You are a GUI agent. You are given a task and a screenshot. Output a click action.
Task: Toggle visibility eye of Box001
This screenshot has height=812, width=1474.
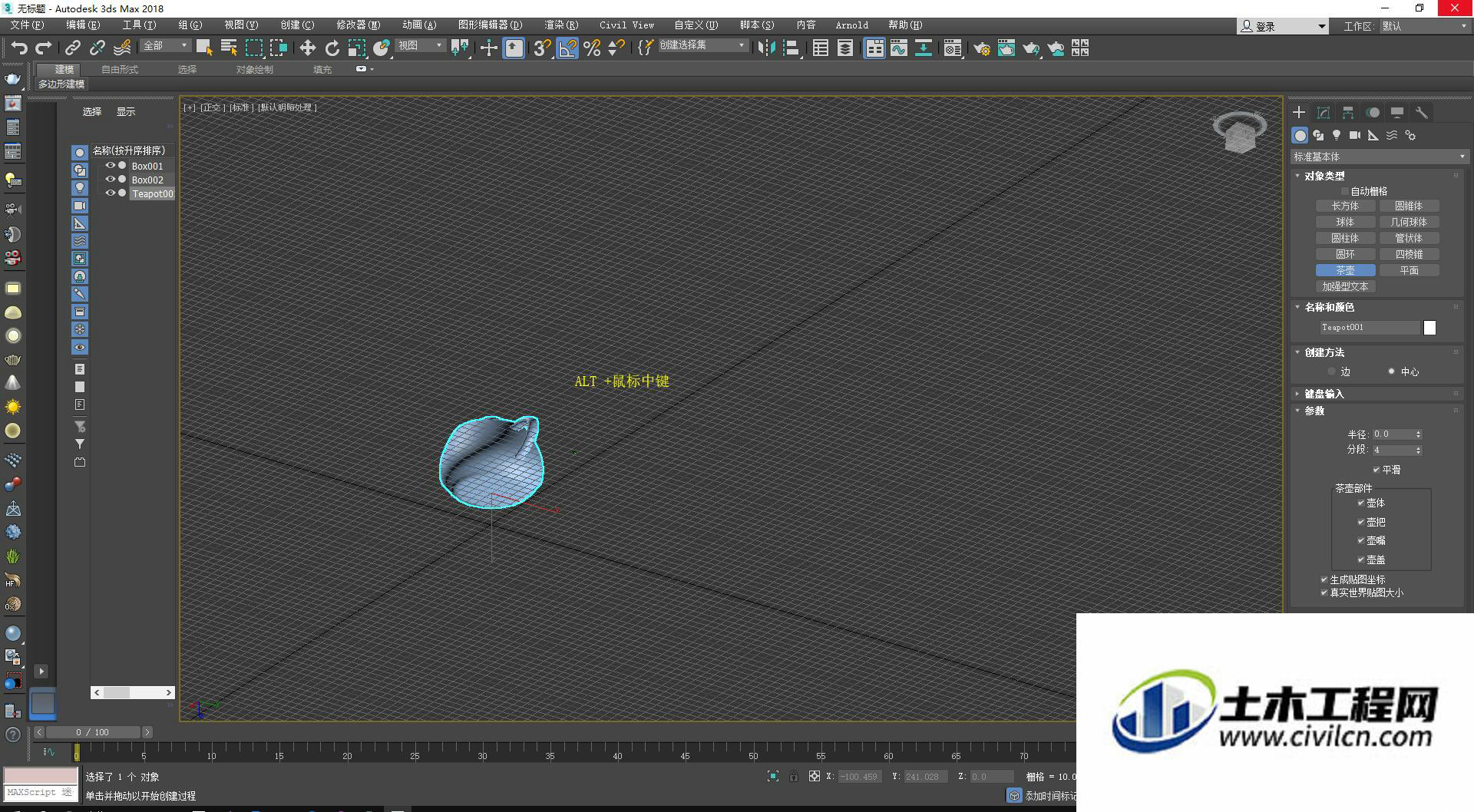pos(111,166)
